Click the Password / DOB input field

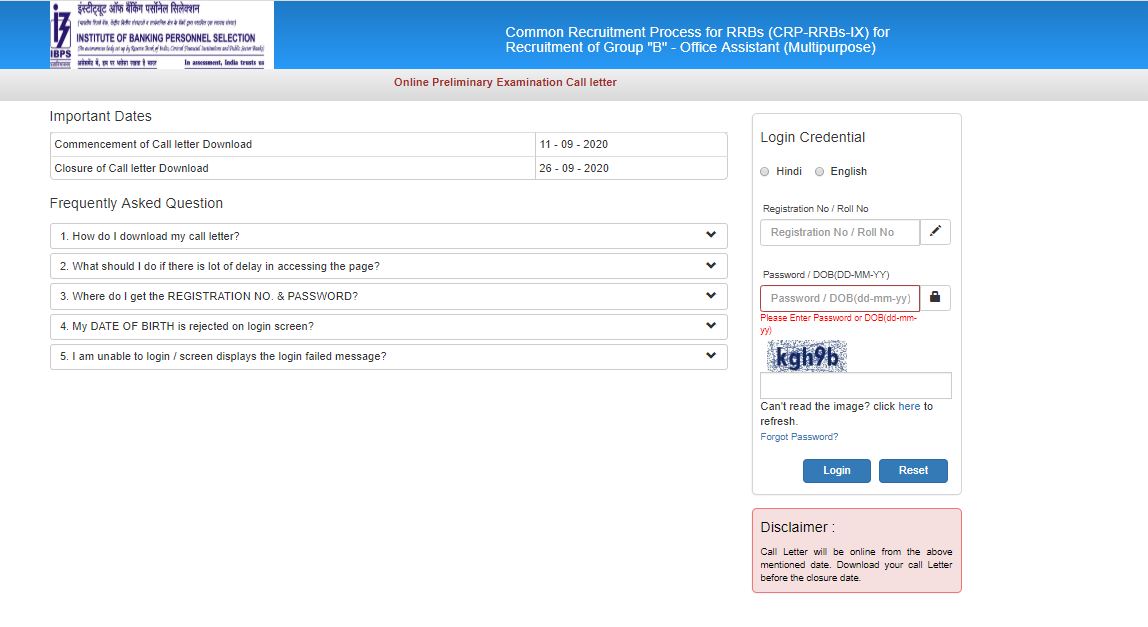(x=839, y=297)
